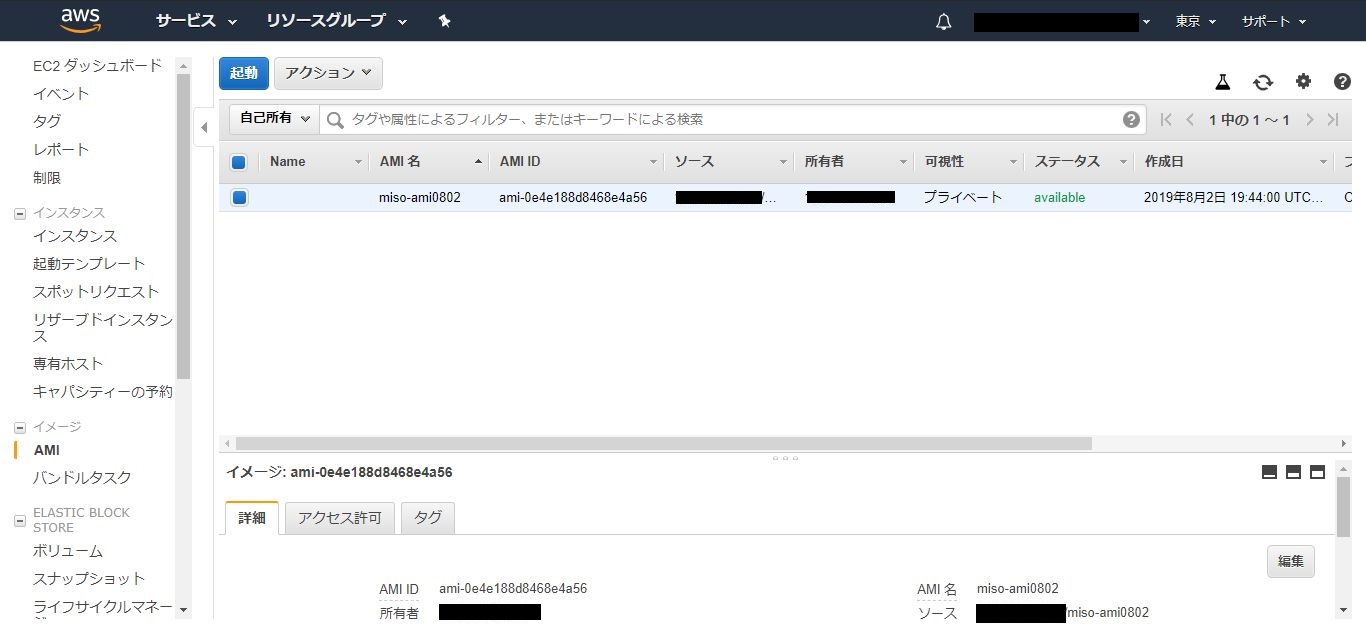Uncheck the miso-ami0802 row checkbox
This screenshot has height=625, width=1366.
tap(239, 197)
